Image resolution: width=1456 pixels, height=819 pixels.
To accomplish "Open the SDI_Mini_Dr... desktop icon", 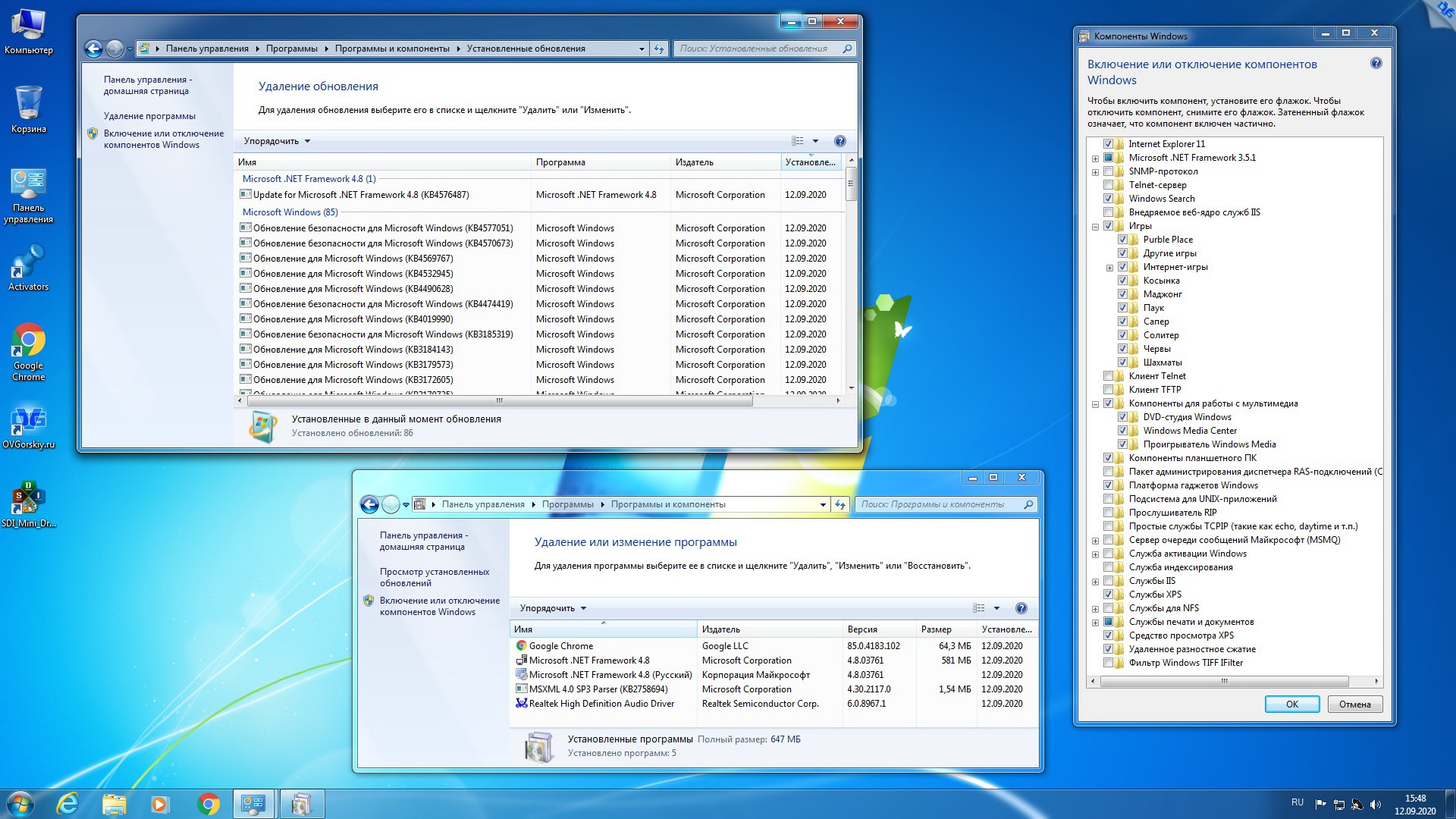I will (x=28, y=504).
